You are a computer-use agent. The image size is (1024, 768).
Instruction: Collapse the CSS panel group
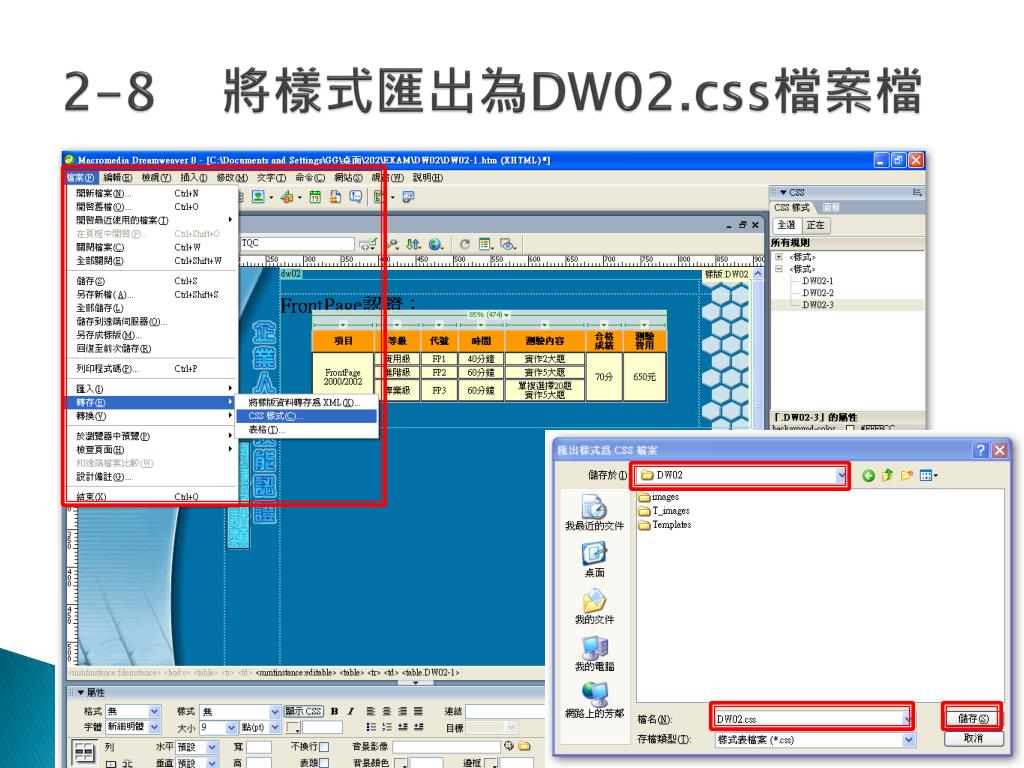click(783, 193)
